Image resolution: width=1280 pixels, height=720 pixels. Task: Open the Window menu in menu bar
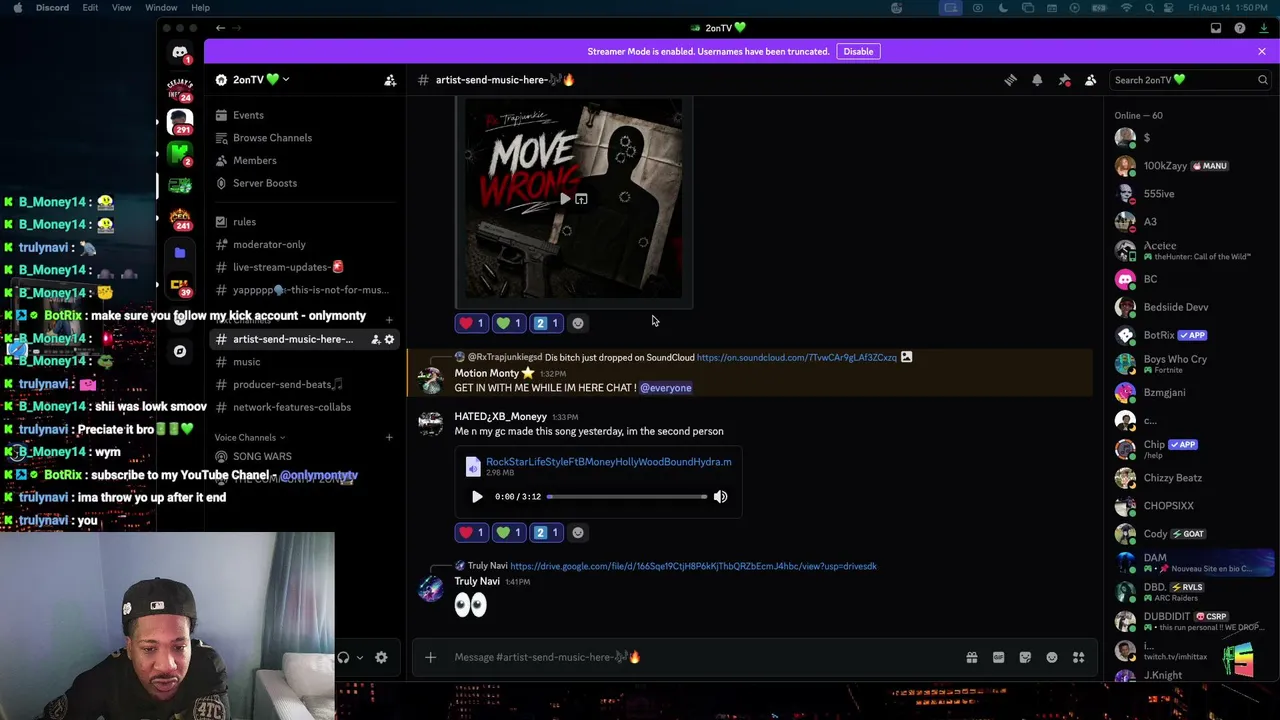pos(161,8)
